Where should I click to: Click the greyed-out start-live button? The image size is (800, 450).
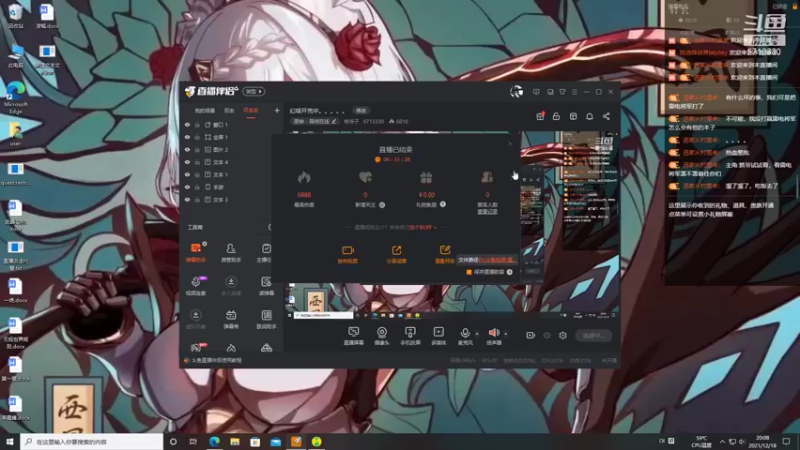click(593, 335)
